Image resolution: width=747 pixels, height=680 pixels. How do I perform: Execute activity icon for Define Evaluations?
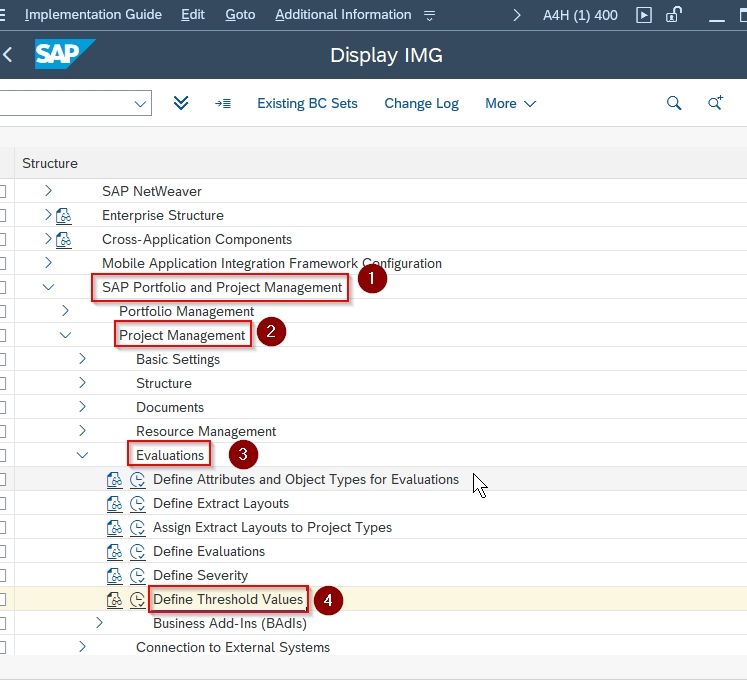coord(138,552)
